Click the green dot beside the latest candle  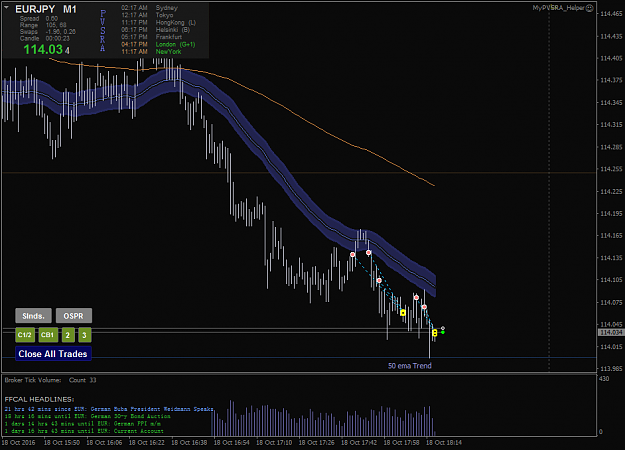443,332
